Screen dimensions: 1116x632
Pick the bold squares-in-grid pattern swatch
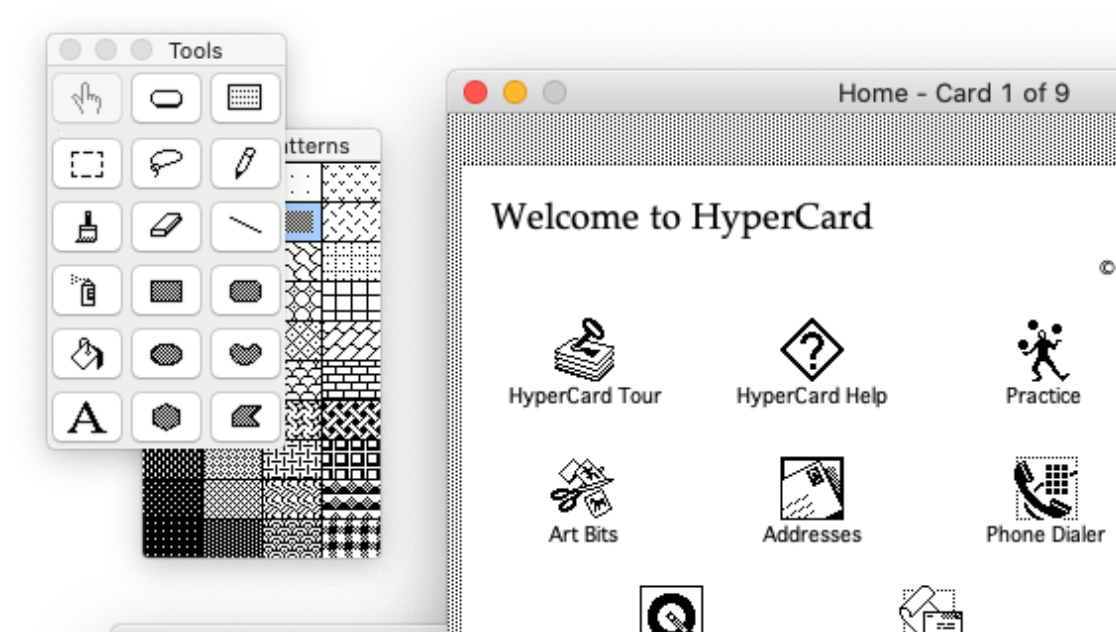click(351, 458)
